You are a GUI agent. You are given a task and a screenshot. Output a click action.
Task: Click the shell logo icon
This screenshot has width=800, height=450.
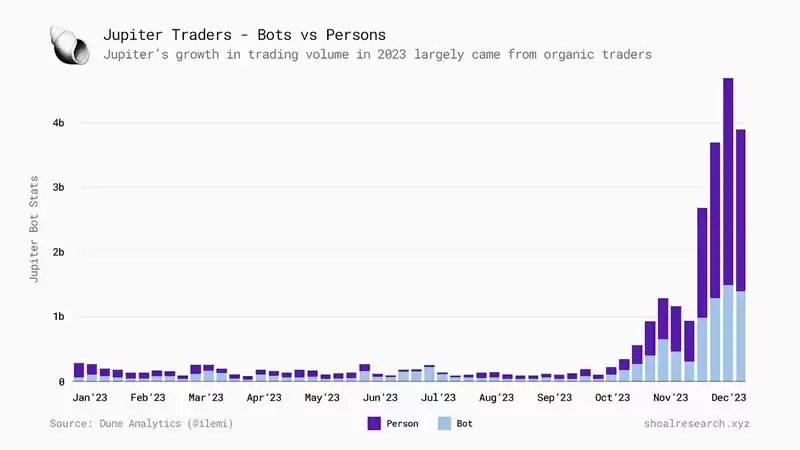click(x=70, y=45)
